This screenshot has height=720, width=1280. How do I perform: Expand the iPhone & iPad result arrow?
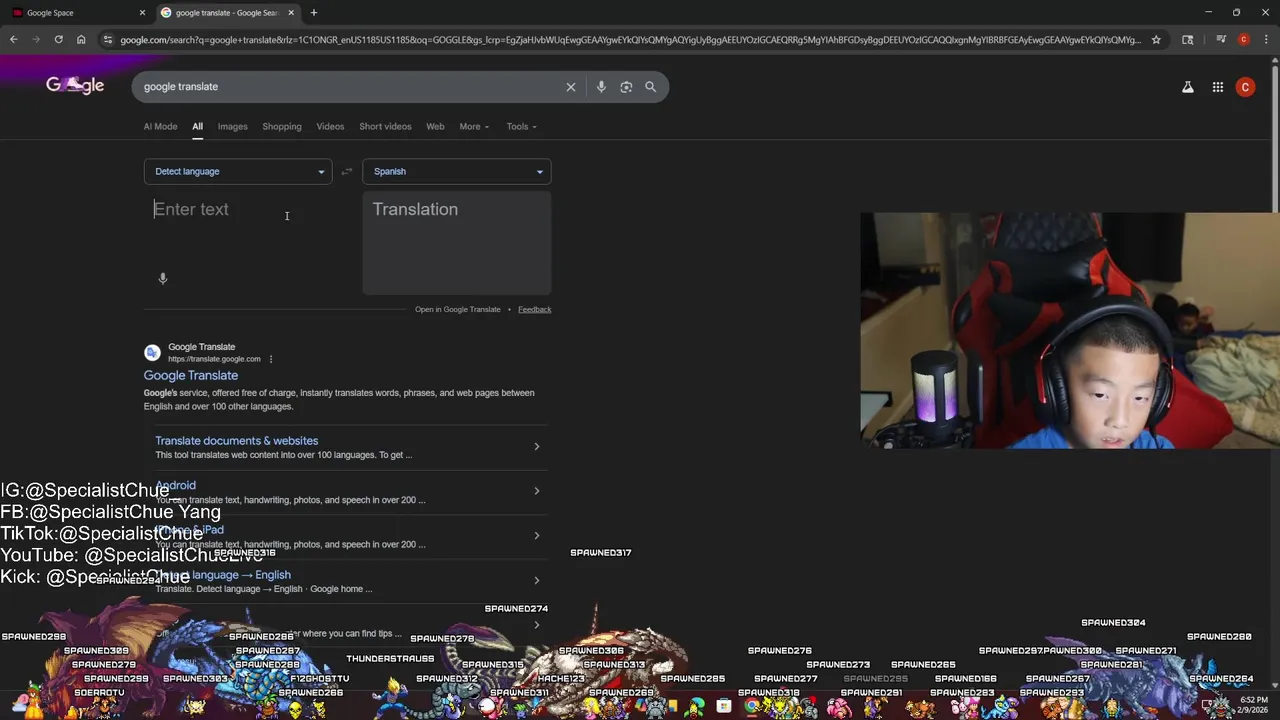pos(537,536)
